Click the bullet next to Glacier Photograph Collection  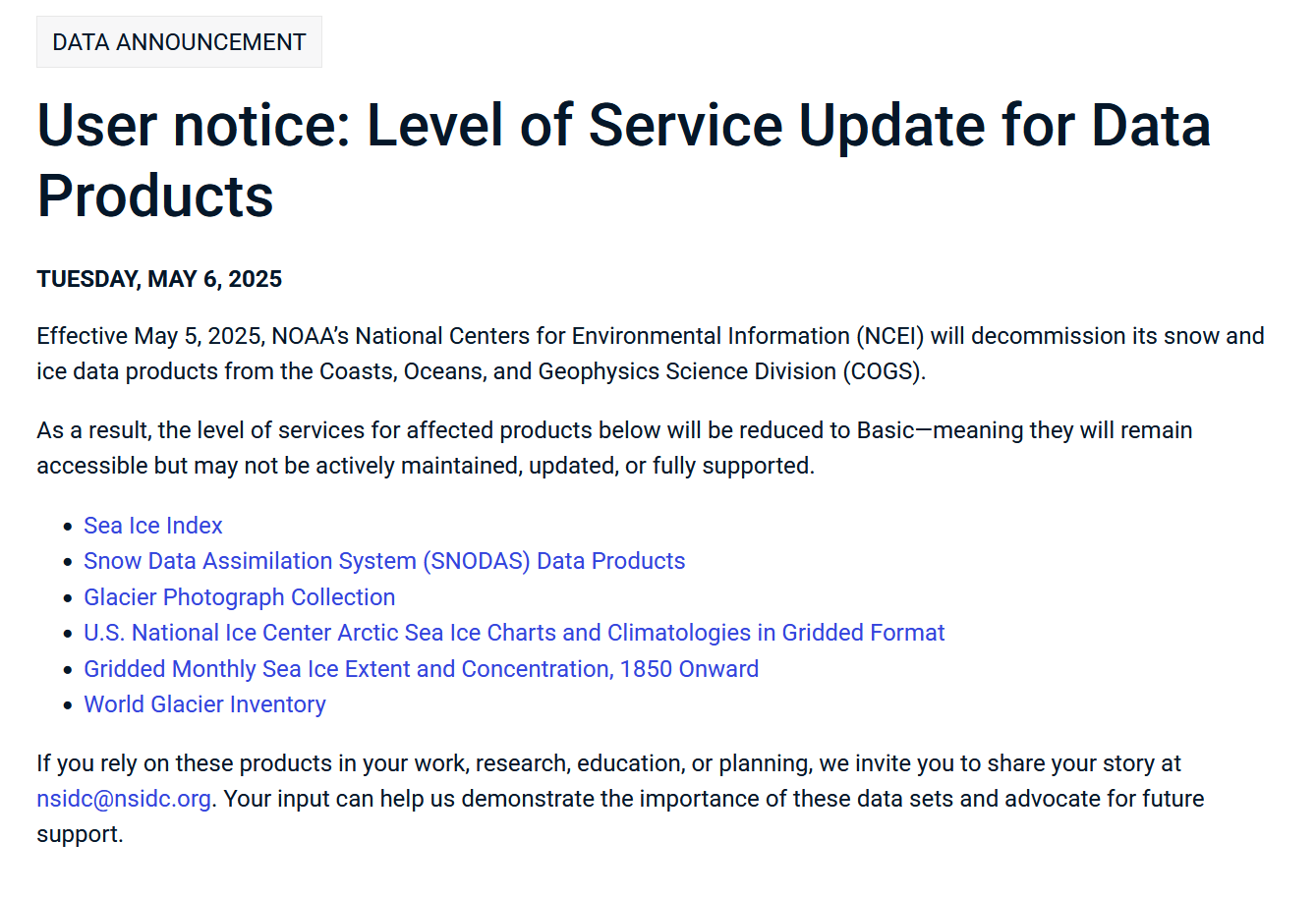[67, 598]
